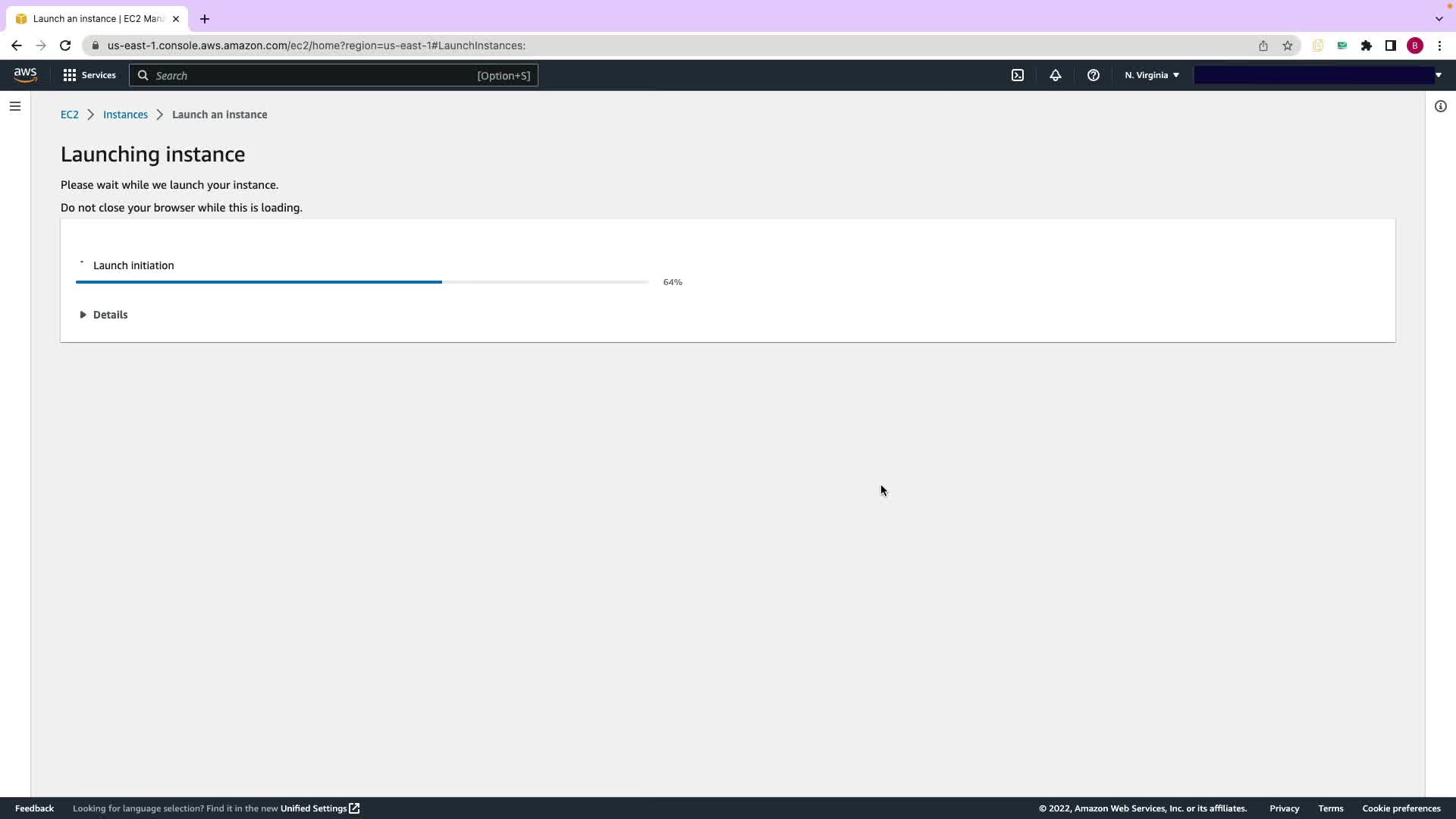The width and height of the screenshot is (1456, 819).
Task: Click the AWS logo home icon
Action: coord(25,75)
